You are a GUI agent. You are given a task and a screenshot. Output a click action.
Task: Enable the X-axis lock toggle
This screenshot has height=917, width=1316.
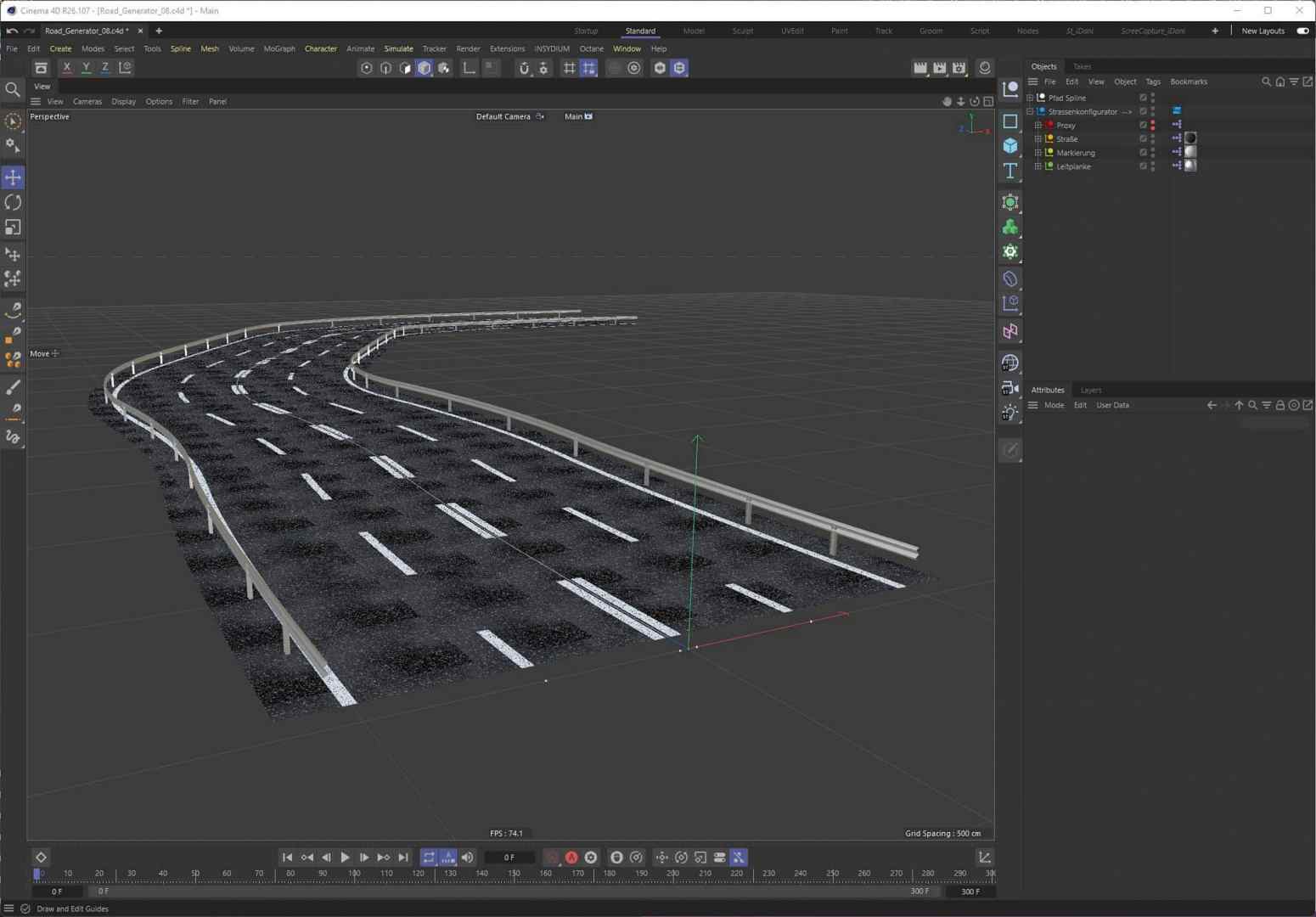66,67
